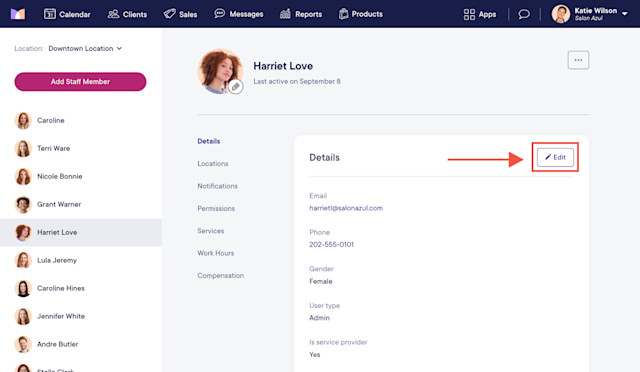Switch to the Details tab
Image resolution: width=640 pixels, height=372 pixels.
tap(209, 141)
